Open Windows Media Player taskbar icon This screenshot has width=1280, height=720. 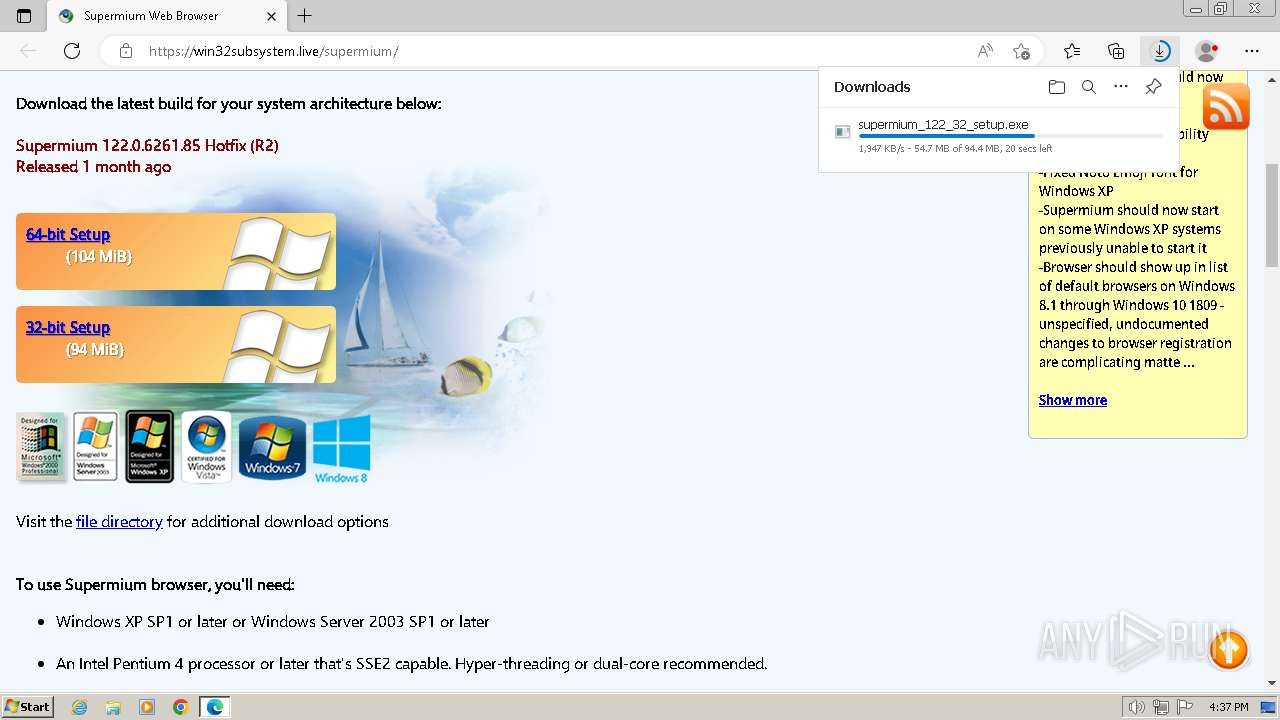click(147, 707)
